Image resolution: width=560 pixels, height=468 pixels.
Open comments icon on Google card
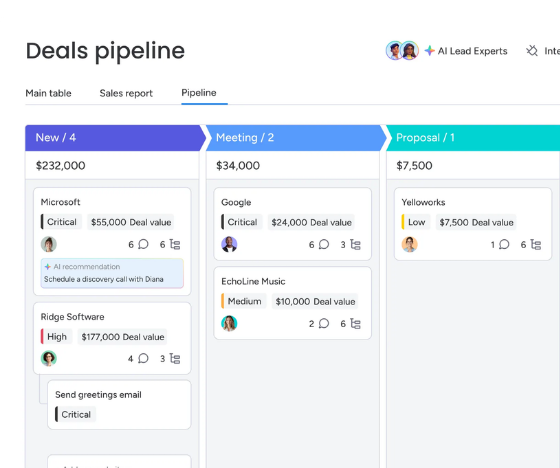pos(324,244)
